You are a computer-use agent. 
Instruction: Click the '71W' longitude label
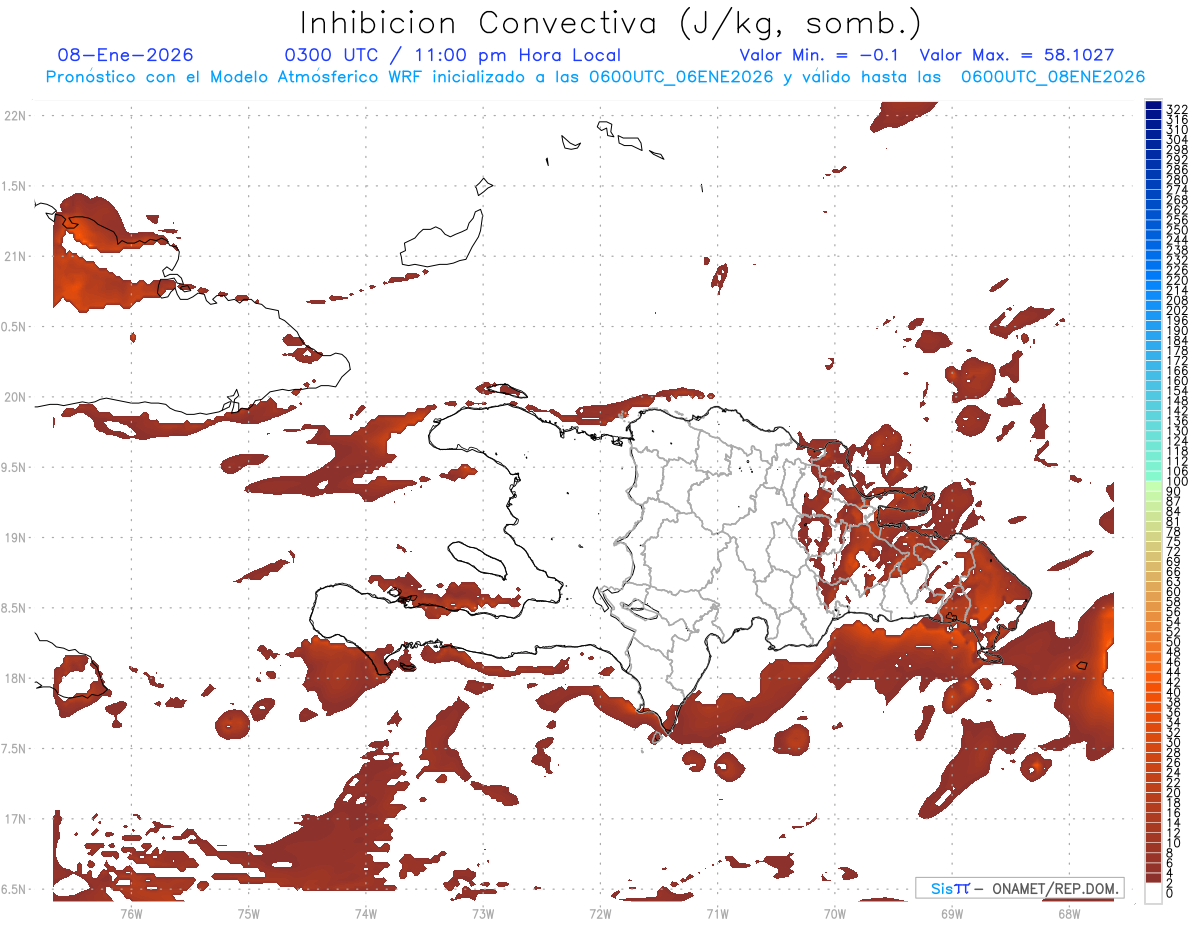point(717,913)
